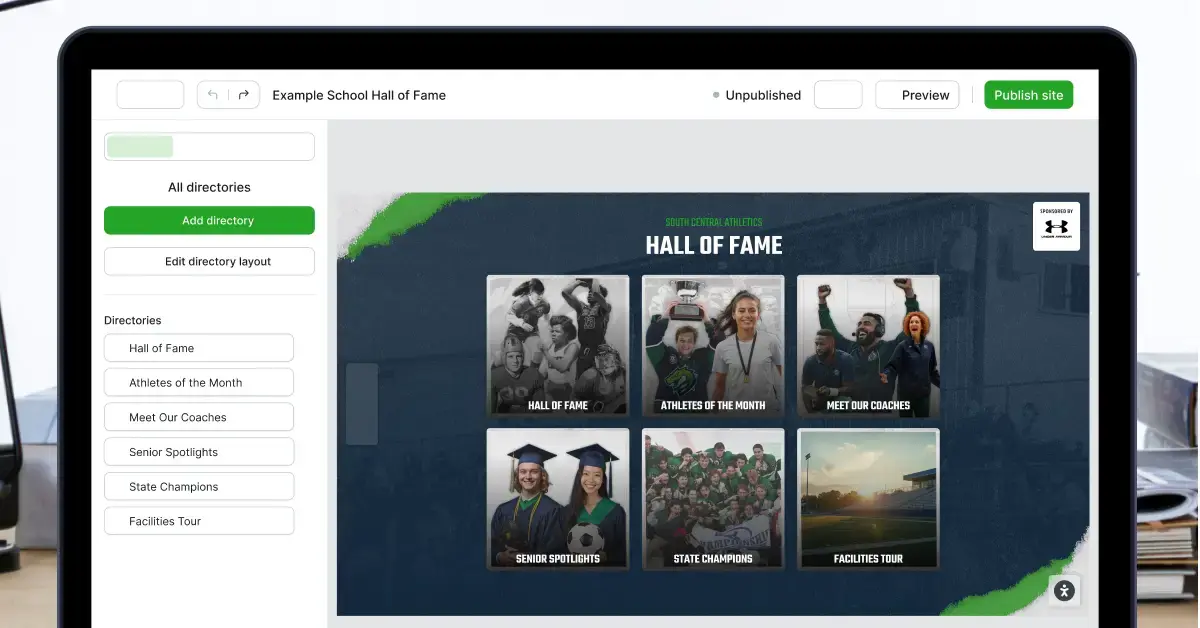This screenshot has width=1200, height=628.
Task: Click the Hall of Fame photo tile
Action: [x=558, y=345]
